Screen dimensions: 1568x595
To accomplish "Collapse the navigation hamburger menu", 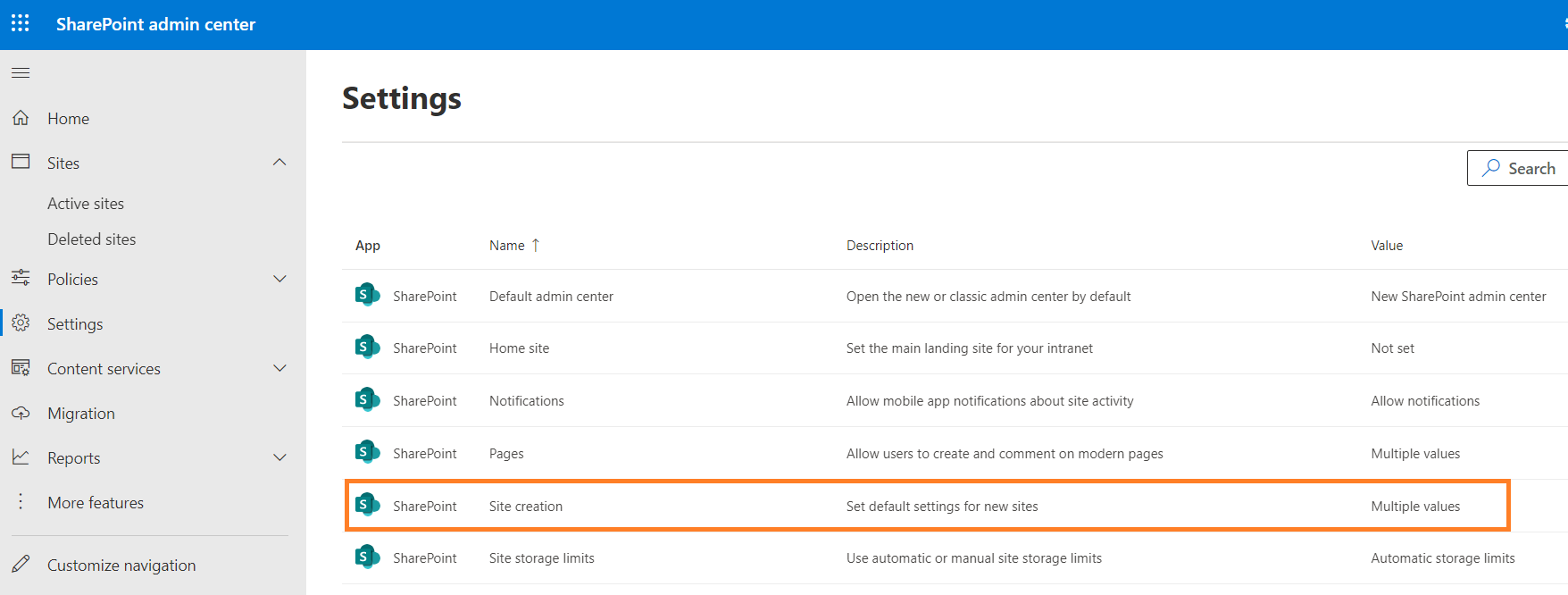I will coord(21,72).
